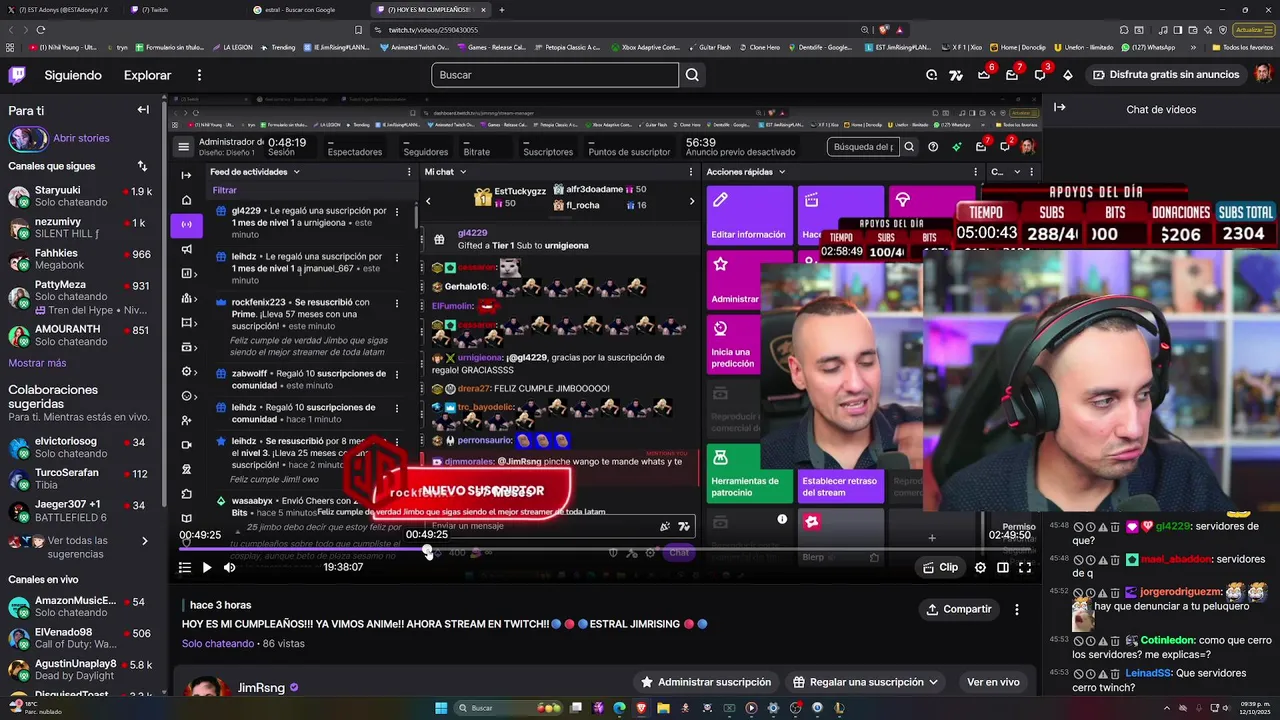This screenshot has width=1280, height=720.
Task: Click Compartir to share the video
Action: pos(959,609)
